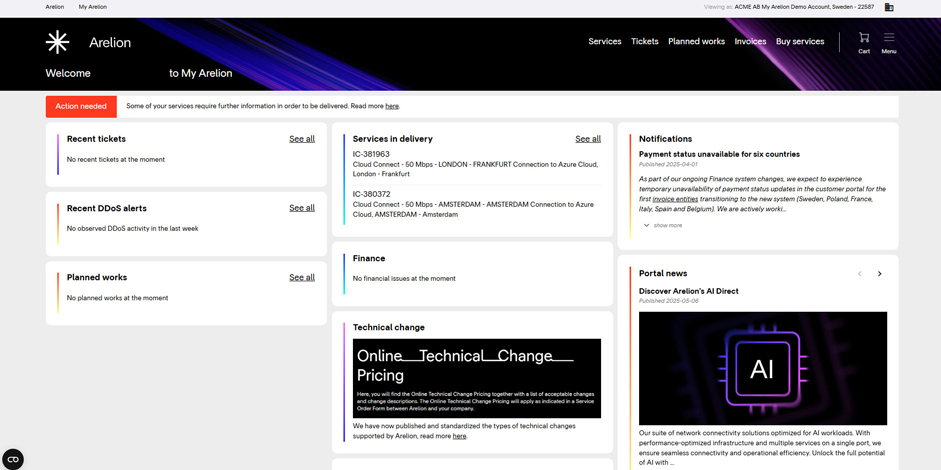
Task: Open the cookie settings icon
Action: 13,459
